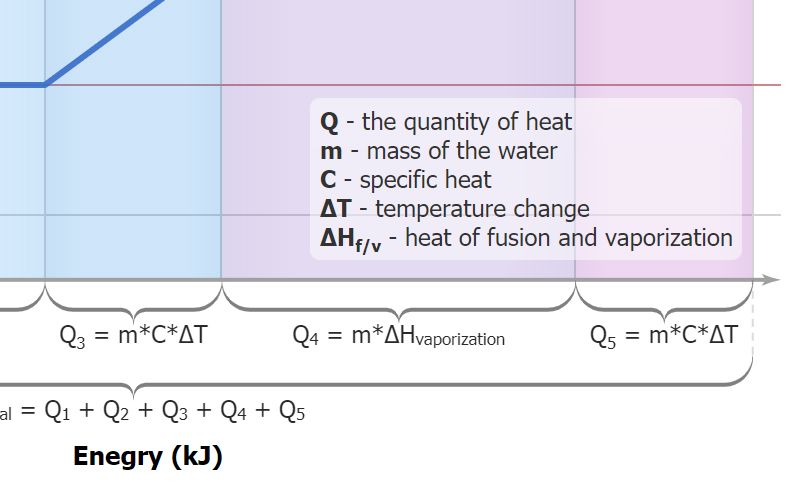Viewport: 800px width, 494px height.
Task: Click the arrowhead at the x-axis end
Action: click(770, 279)
